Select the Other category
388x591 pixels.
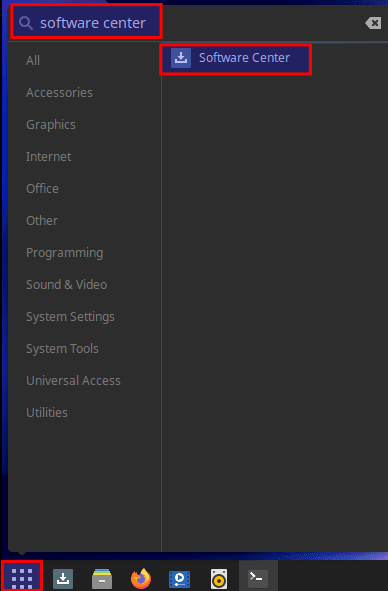pos(42,220)
